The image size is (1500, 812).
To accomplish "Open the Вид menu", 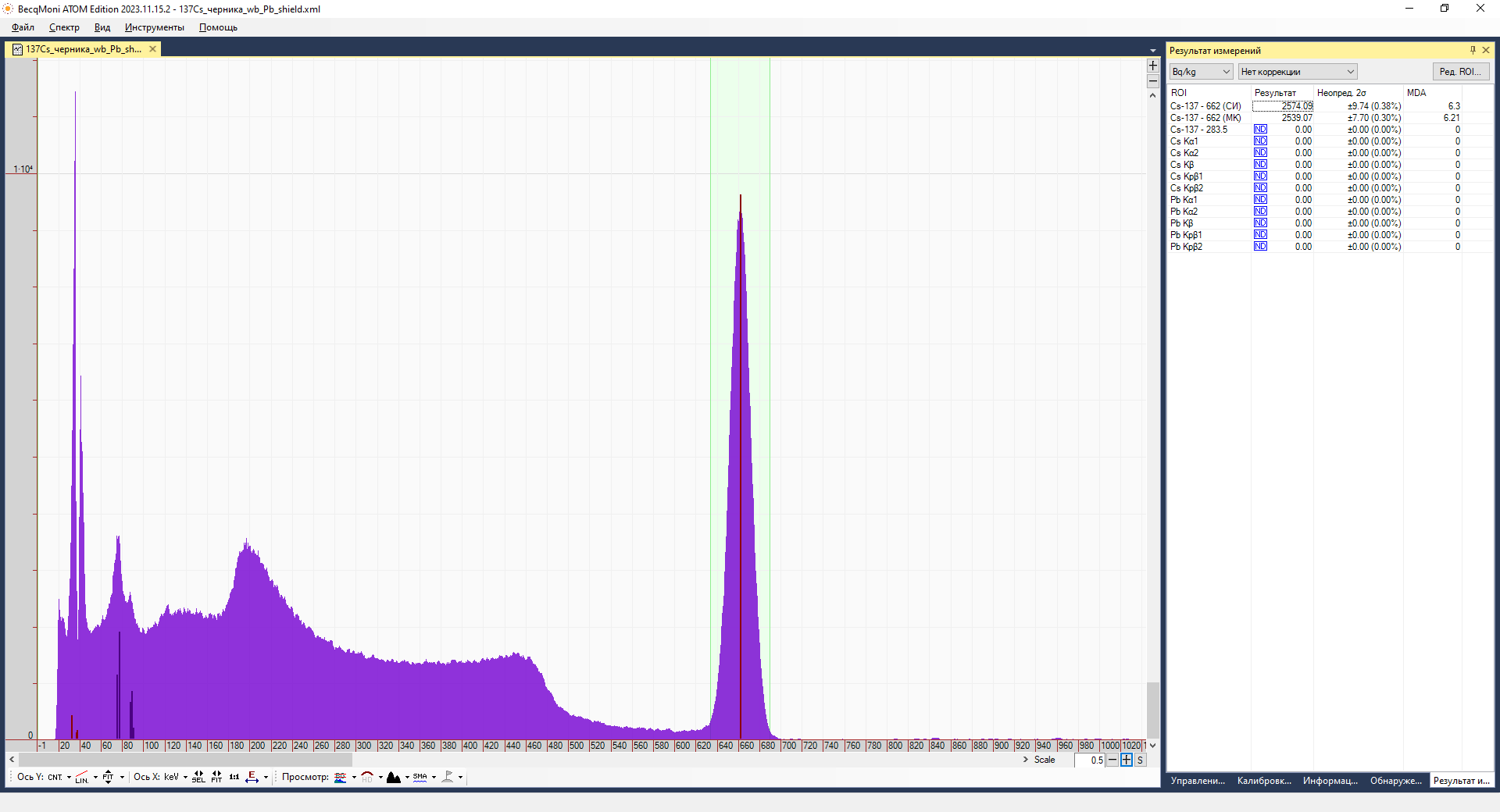I will [x=102, y=27].
